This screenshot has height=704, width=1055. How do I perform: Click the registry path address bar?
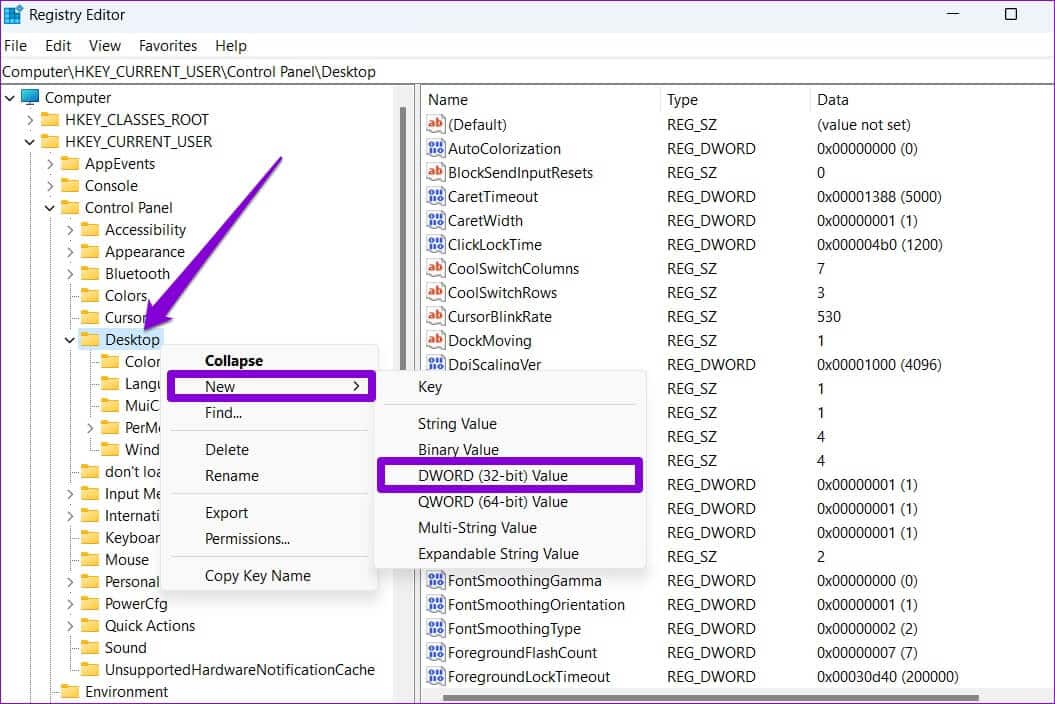[528, 72]
